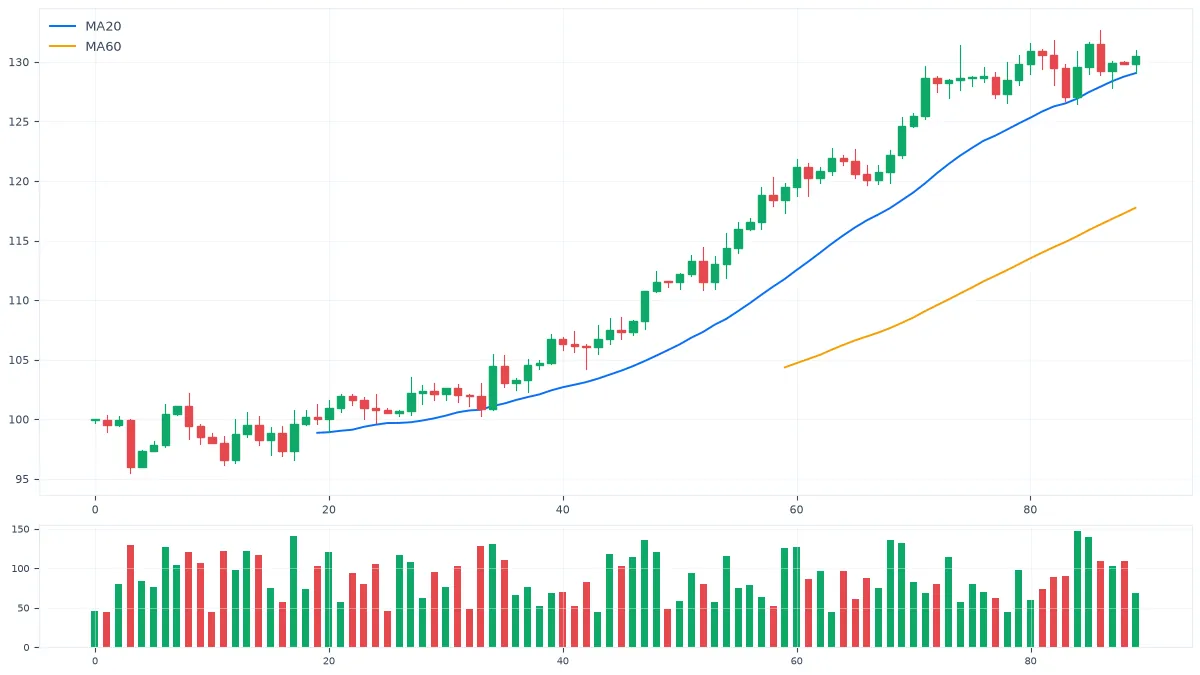Click the x-axis label 80 under volume chart

(1031, 661)
